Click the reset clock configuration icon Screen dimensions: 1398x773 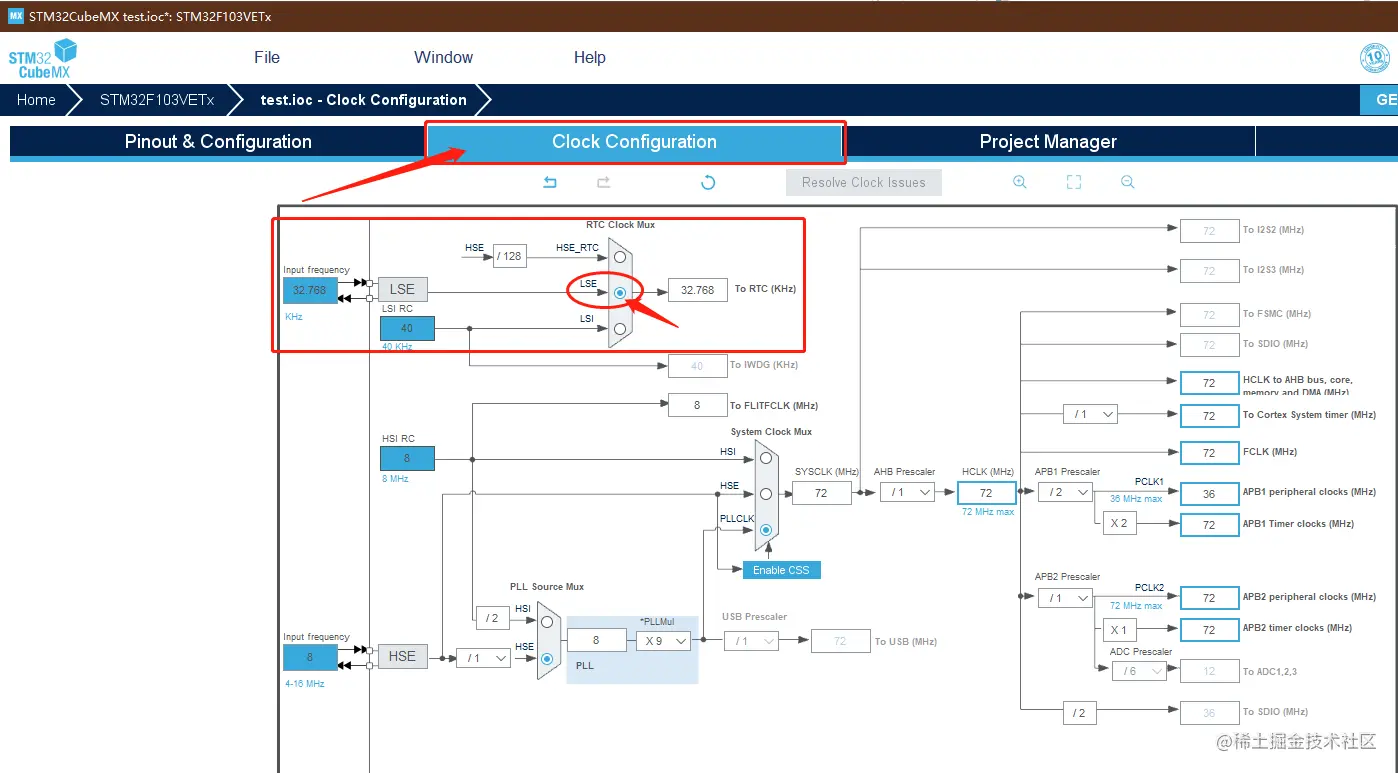click(708, 182)
